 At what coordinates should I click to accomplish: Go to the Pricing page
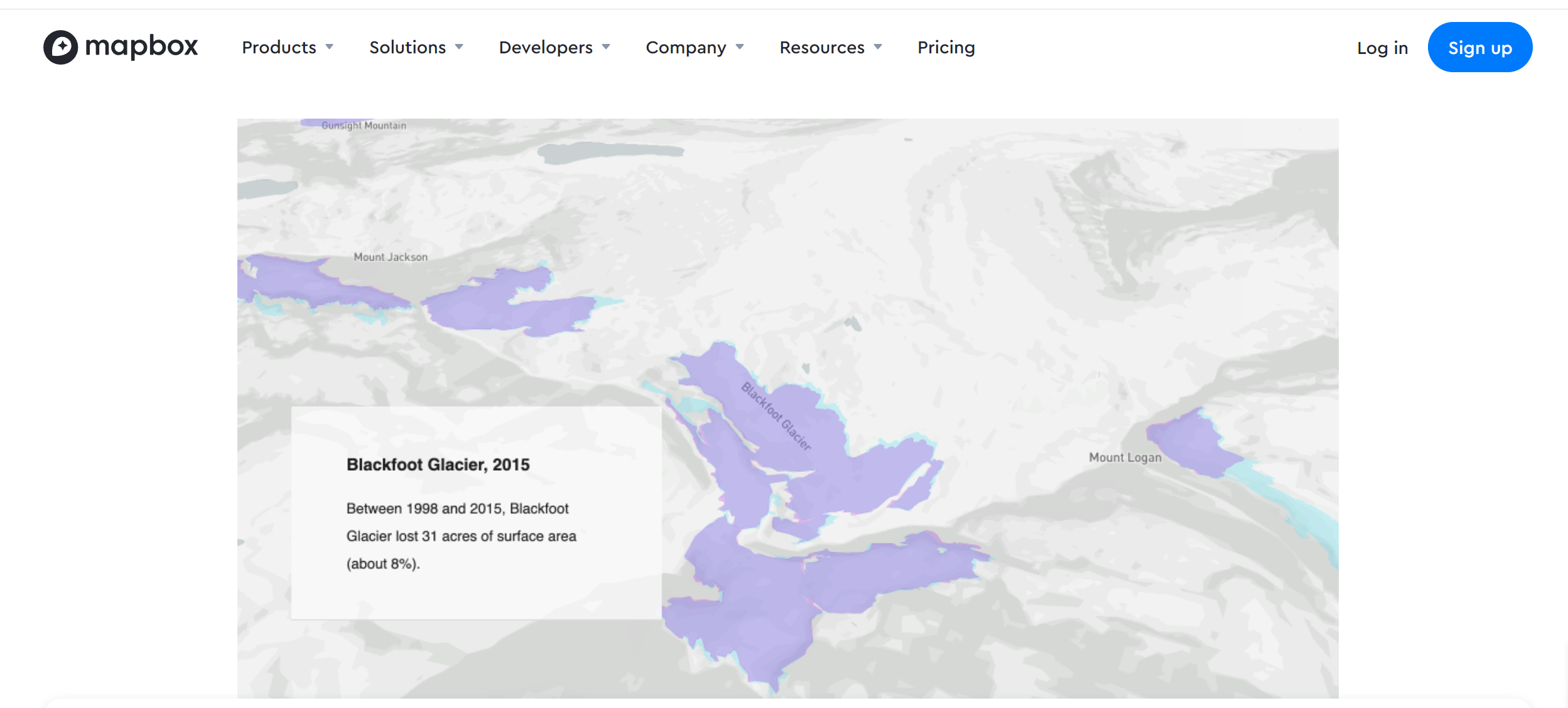click(x=946, y=48)
